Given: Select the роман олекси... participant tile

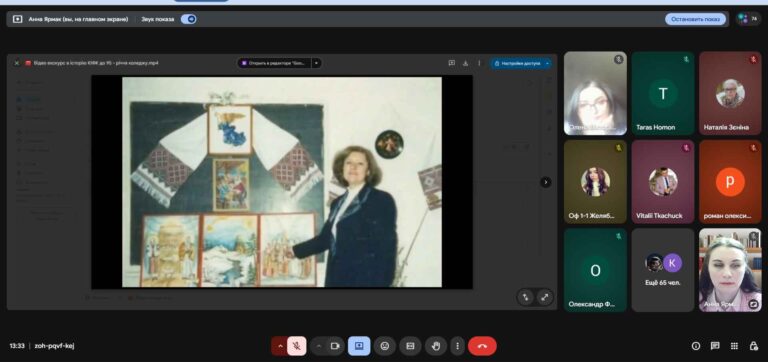Looking at the screenshot, I should pyautogui.click(x=730, y=182).
